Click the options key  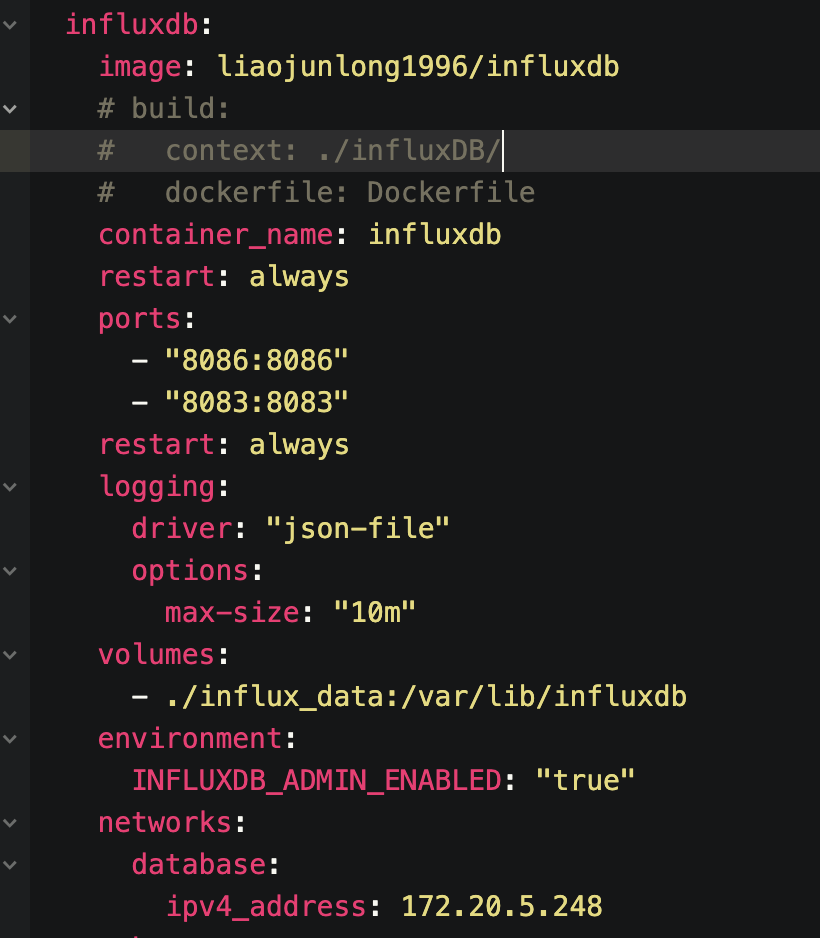pyautogui.click(x=190, y=571)
